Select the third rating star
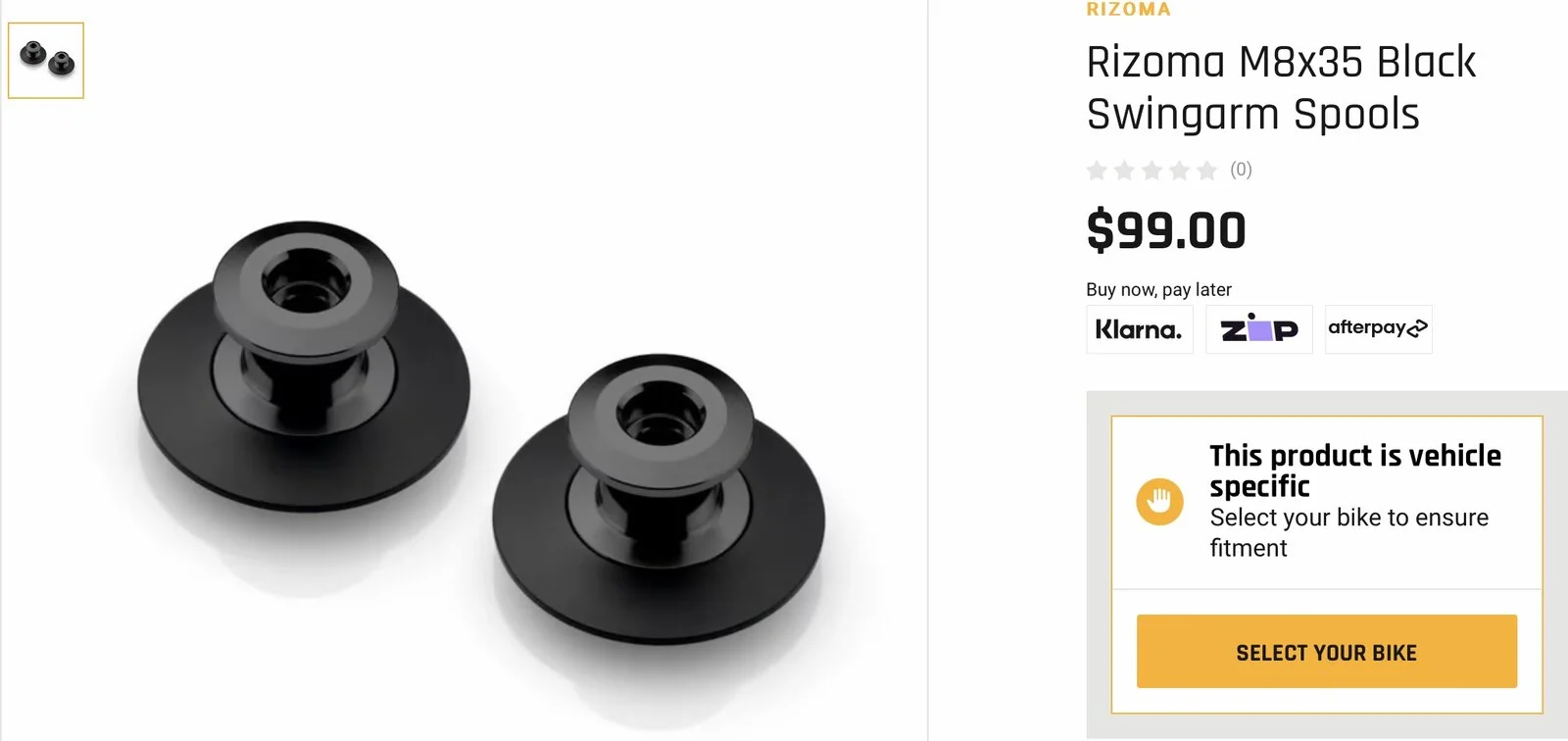The width and height of the screenshot is (1568, 741). pos(1151,171)
